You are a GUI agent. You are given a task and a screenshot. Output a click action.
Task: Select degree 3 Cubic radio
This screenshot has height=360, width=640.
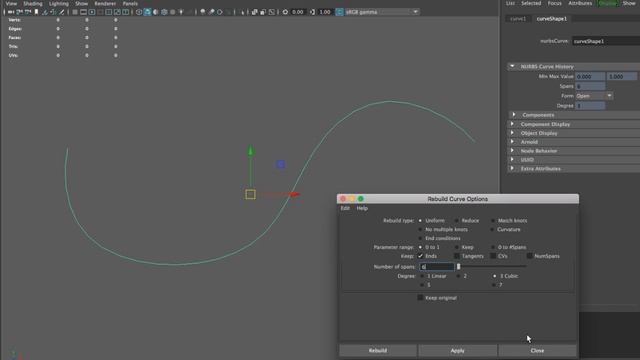click(495, 276)
